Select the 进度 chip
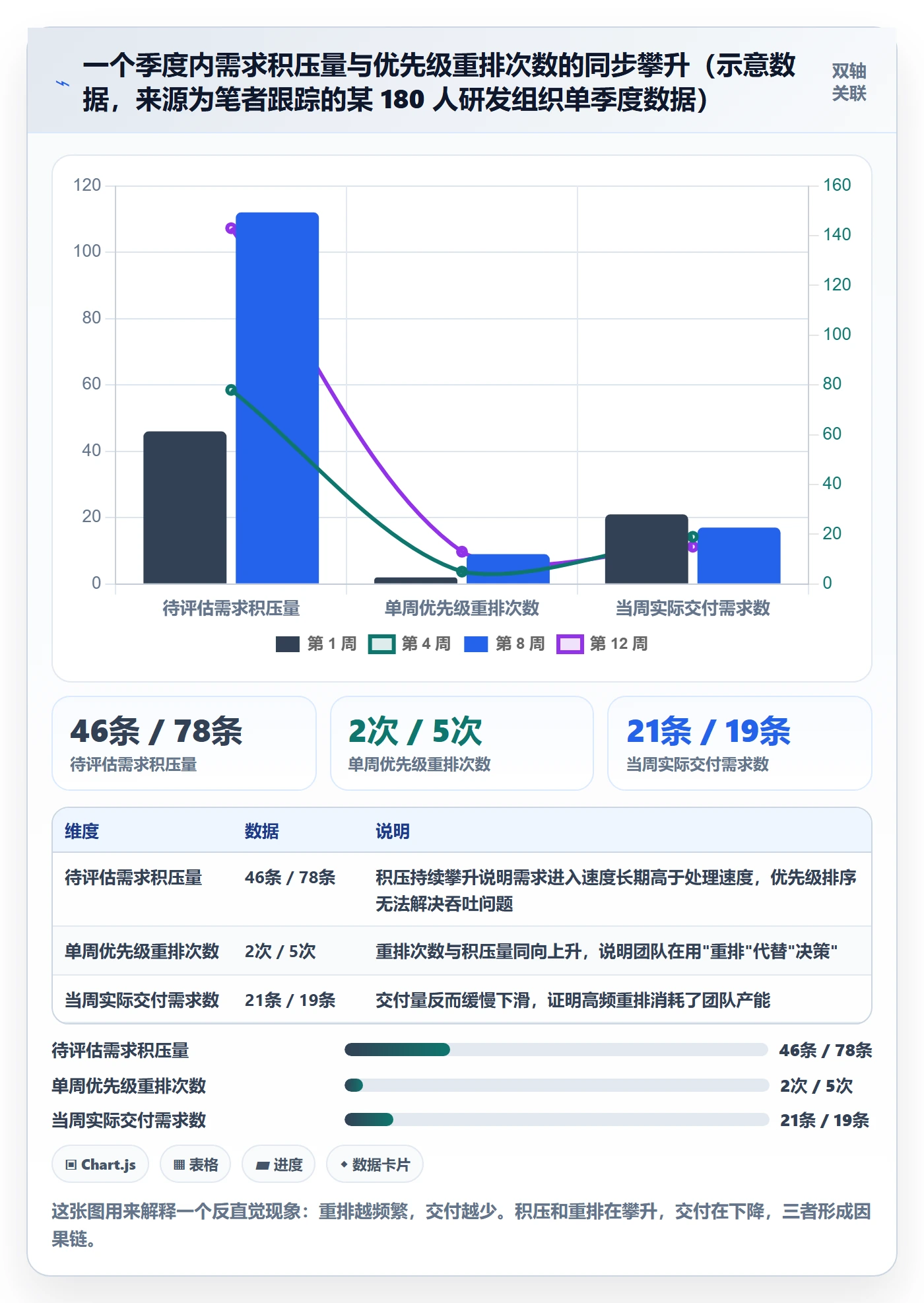This screenshot has width=924, height=1303. pyautogui.click(x=279, y=1164)
